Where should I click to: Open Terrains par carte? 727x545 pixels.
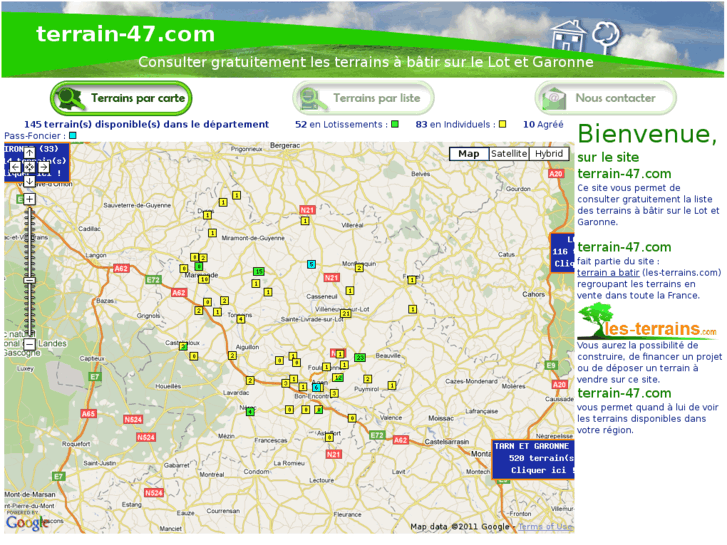[x=121, y=98]
